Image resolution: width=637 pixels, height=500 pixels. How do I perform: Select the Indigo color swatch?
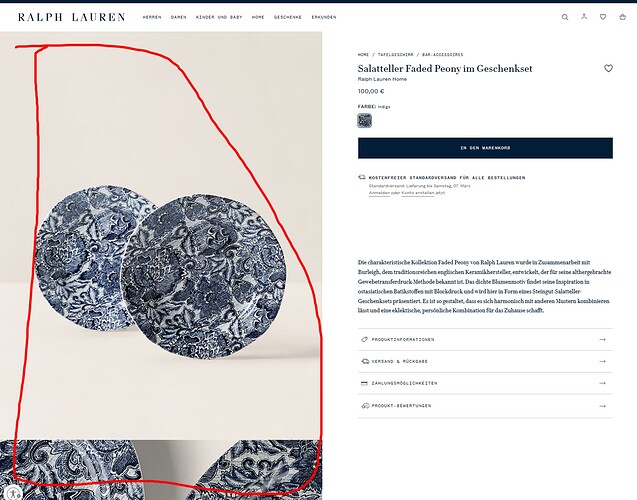pos(364,121)
